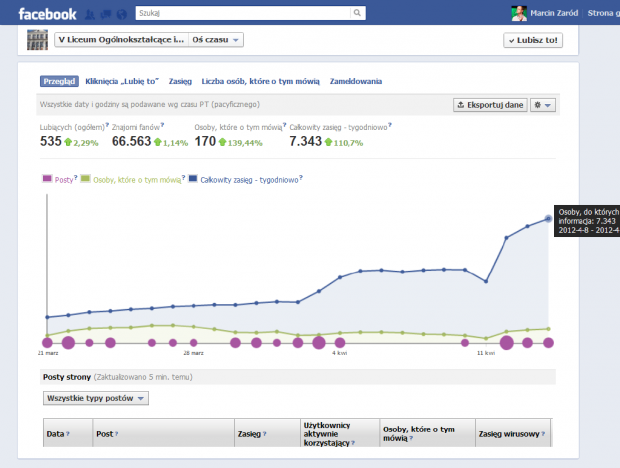Open Marcin Zaród profile link
Image resolution: width=620 pixels, height=468 pixels.
coord(554,13)
